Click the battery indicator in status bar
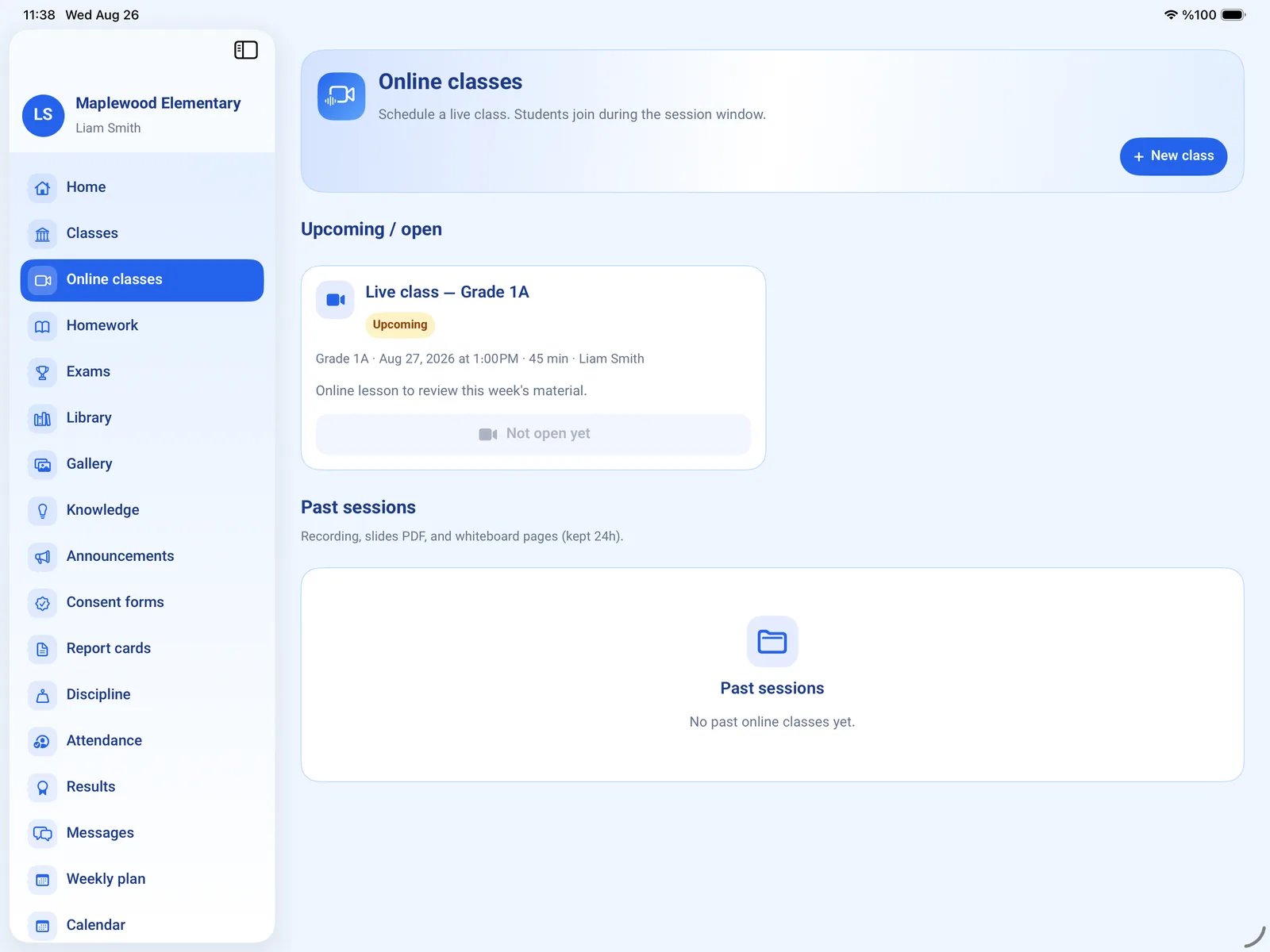Viewport: 1270px width, 952px height. [x=1233, y=15]
